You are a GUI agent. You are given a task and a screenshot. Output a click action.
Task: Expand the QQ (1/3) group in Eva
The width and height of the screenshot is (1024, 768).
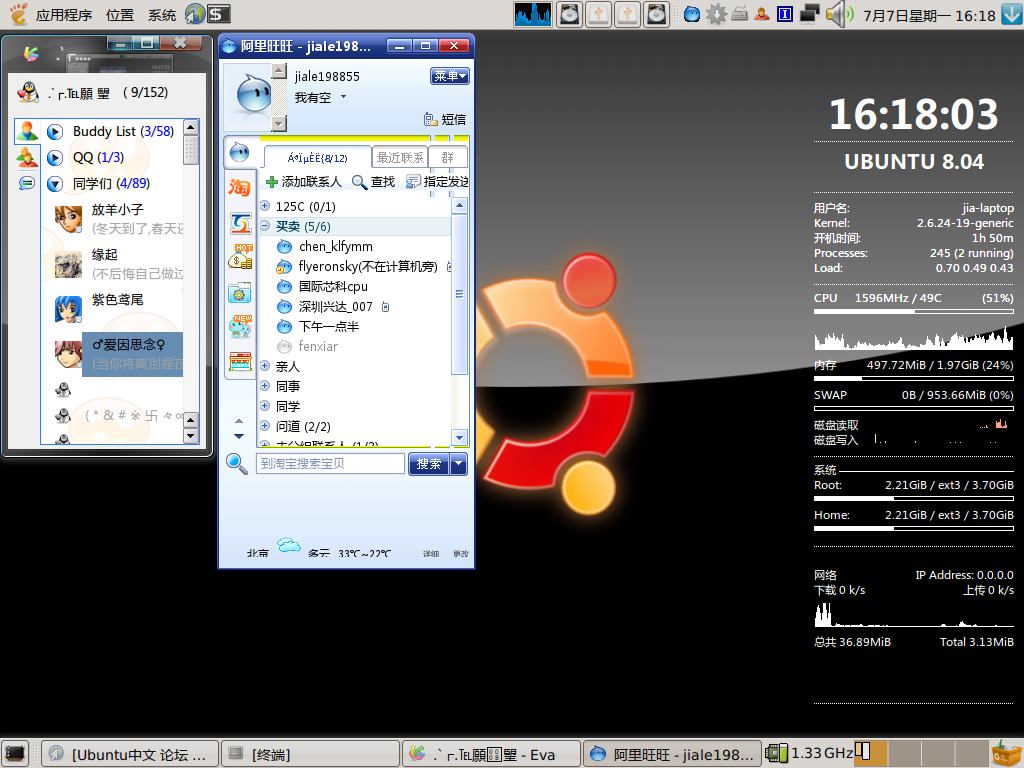[55, 158]
